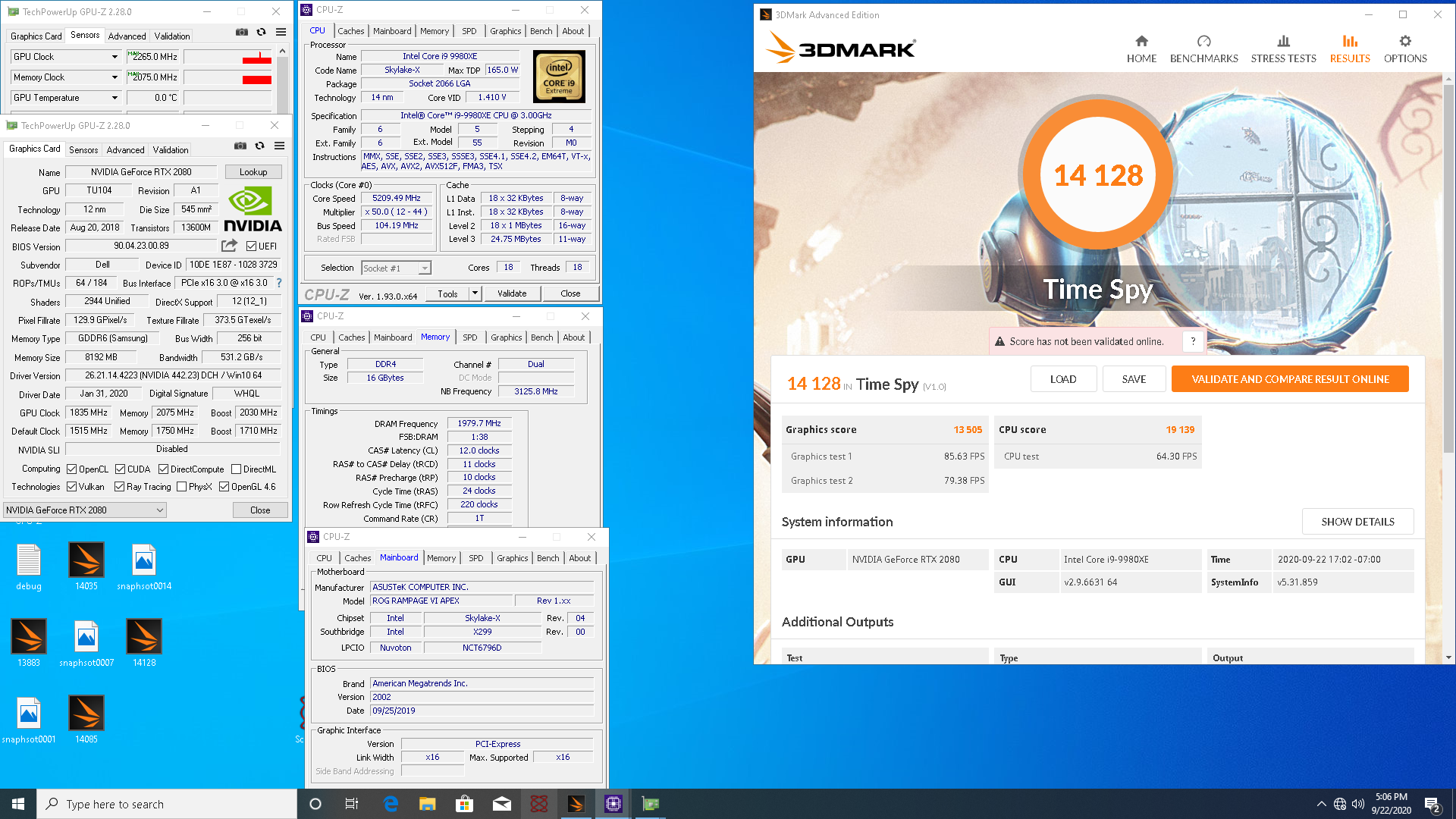1456x819 pixels.
Task: Open hamburger menu in GPU-Z Sensors window
Action: tap(281, 32)
